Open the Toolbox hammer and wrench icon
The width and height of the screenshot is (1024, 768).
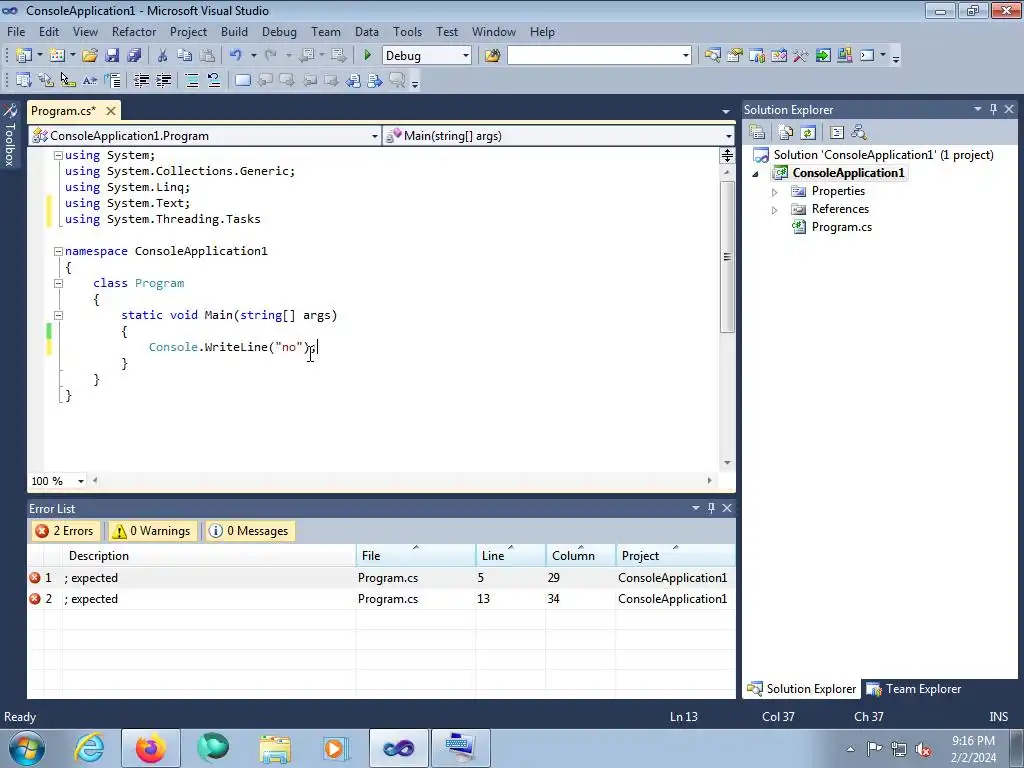[801, 56]
